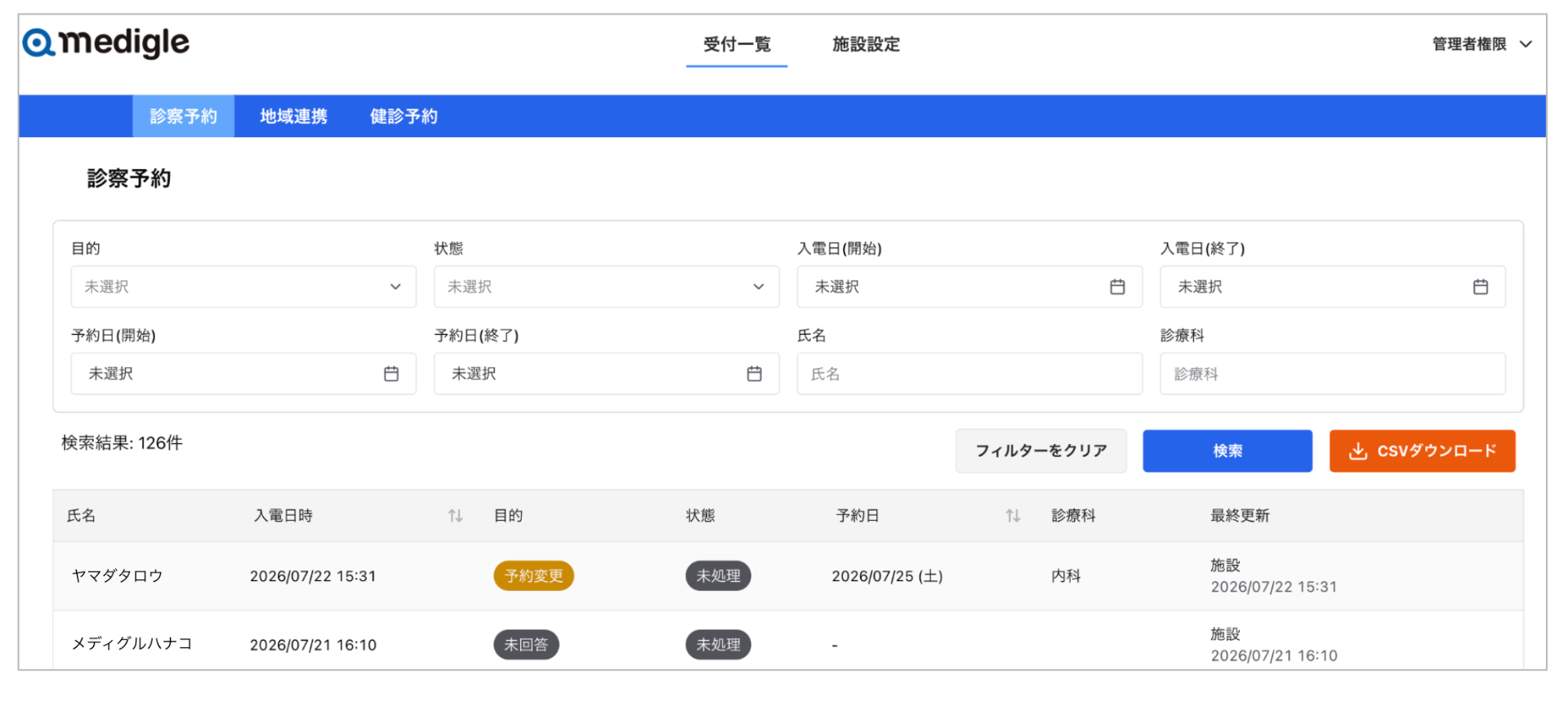
Task: Click the 2026/07/21 16:10 入電日時 cell
Action: [x=313, y=645]
